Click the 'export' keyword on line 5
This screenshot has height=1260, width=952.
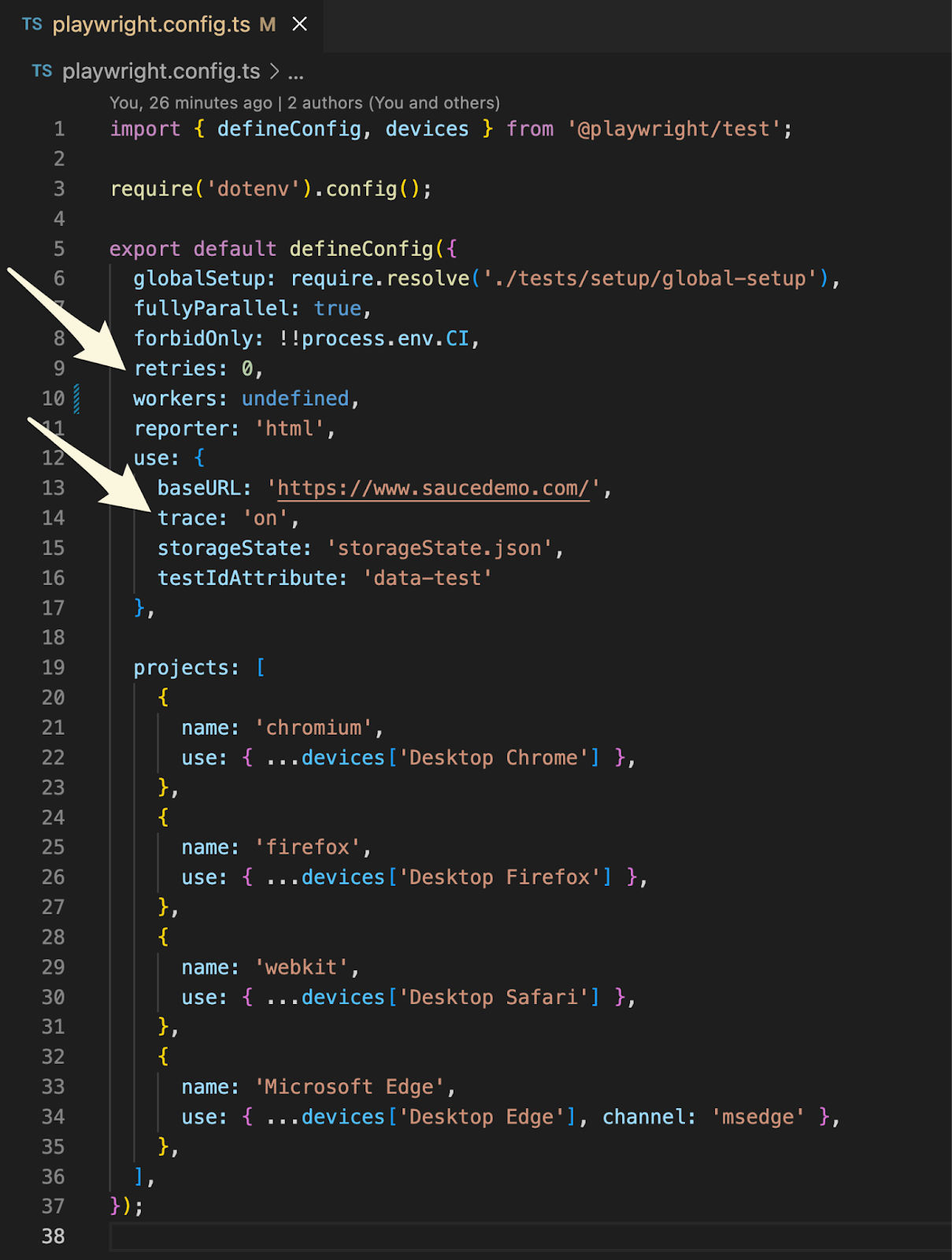tap(145, 249)
